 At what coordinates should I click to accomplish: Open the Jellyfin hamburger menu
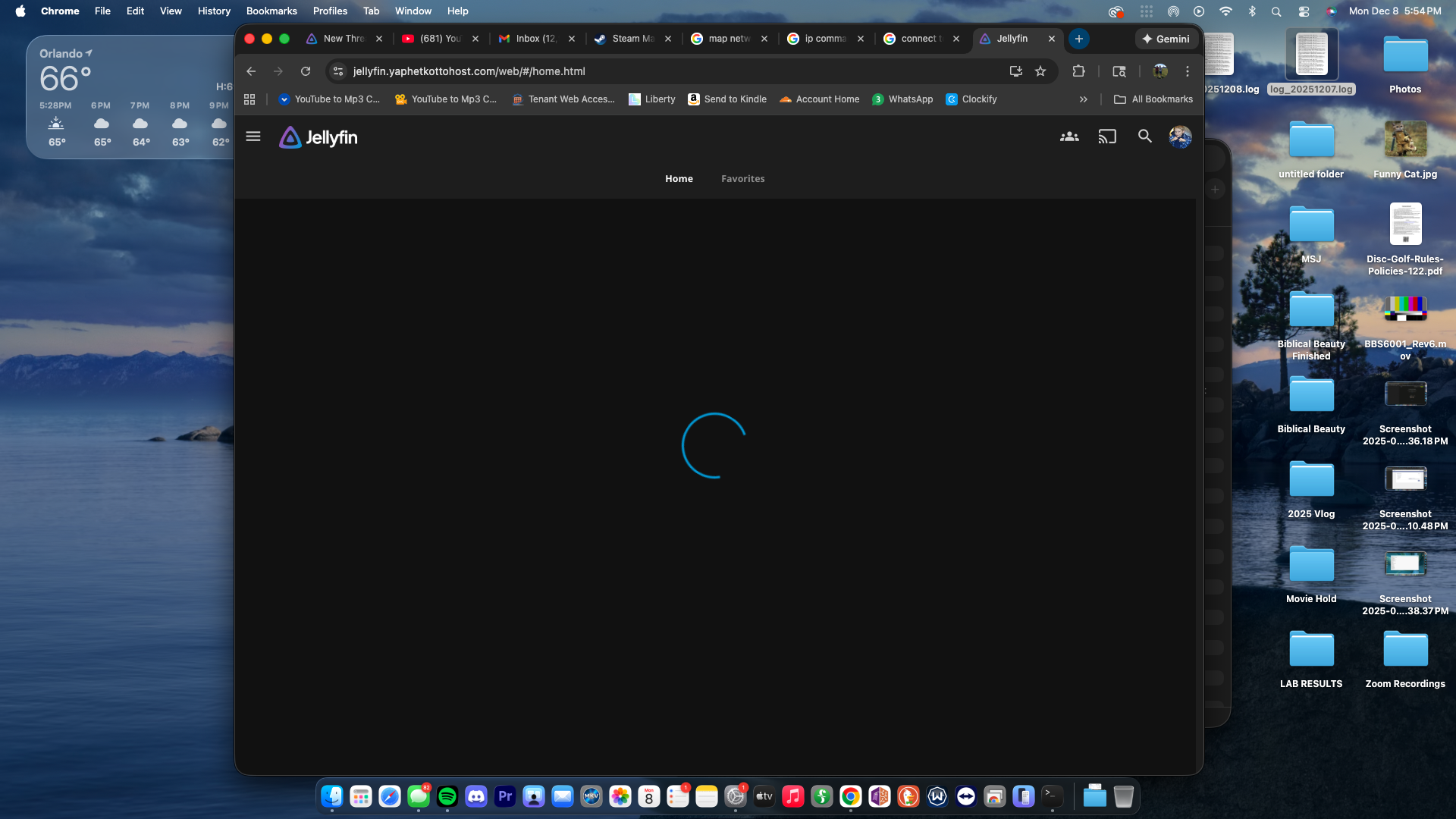(253, 136)
